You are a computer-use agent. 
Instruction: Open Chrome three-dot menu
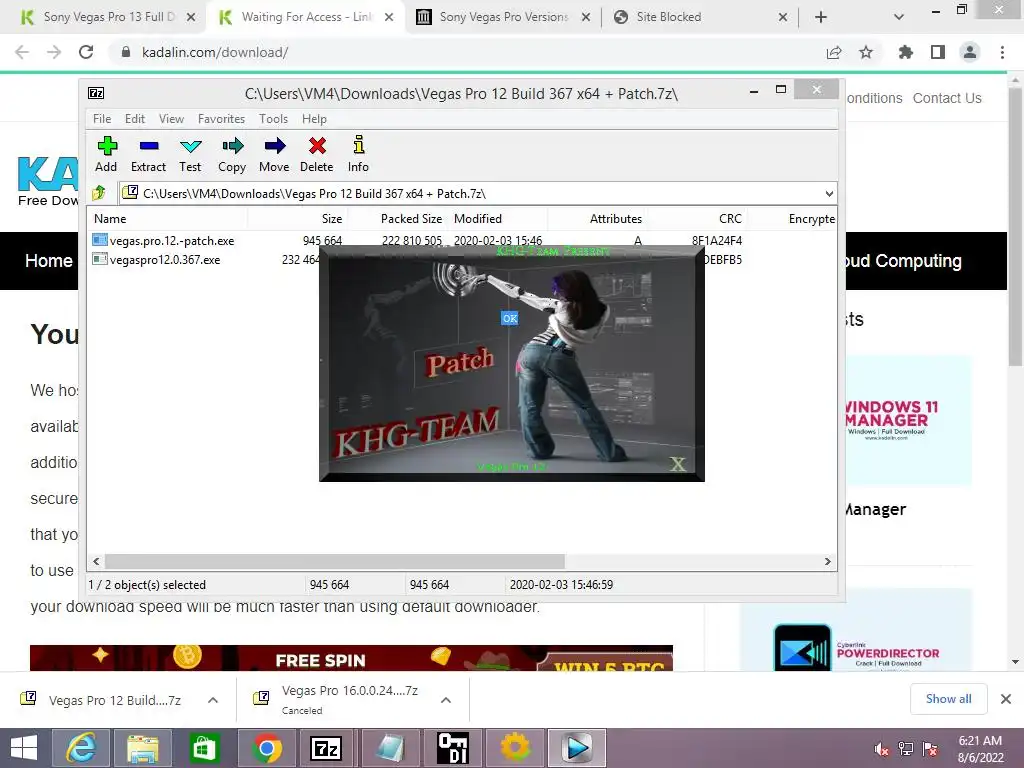click(1002, 52)
